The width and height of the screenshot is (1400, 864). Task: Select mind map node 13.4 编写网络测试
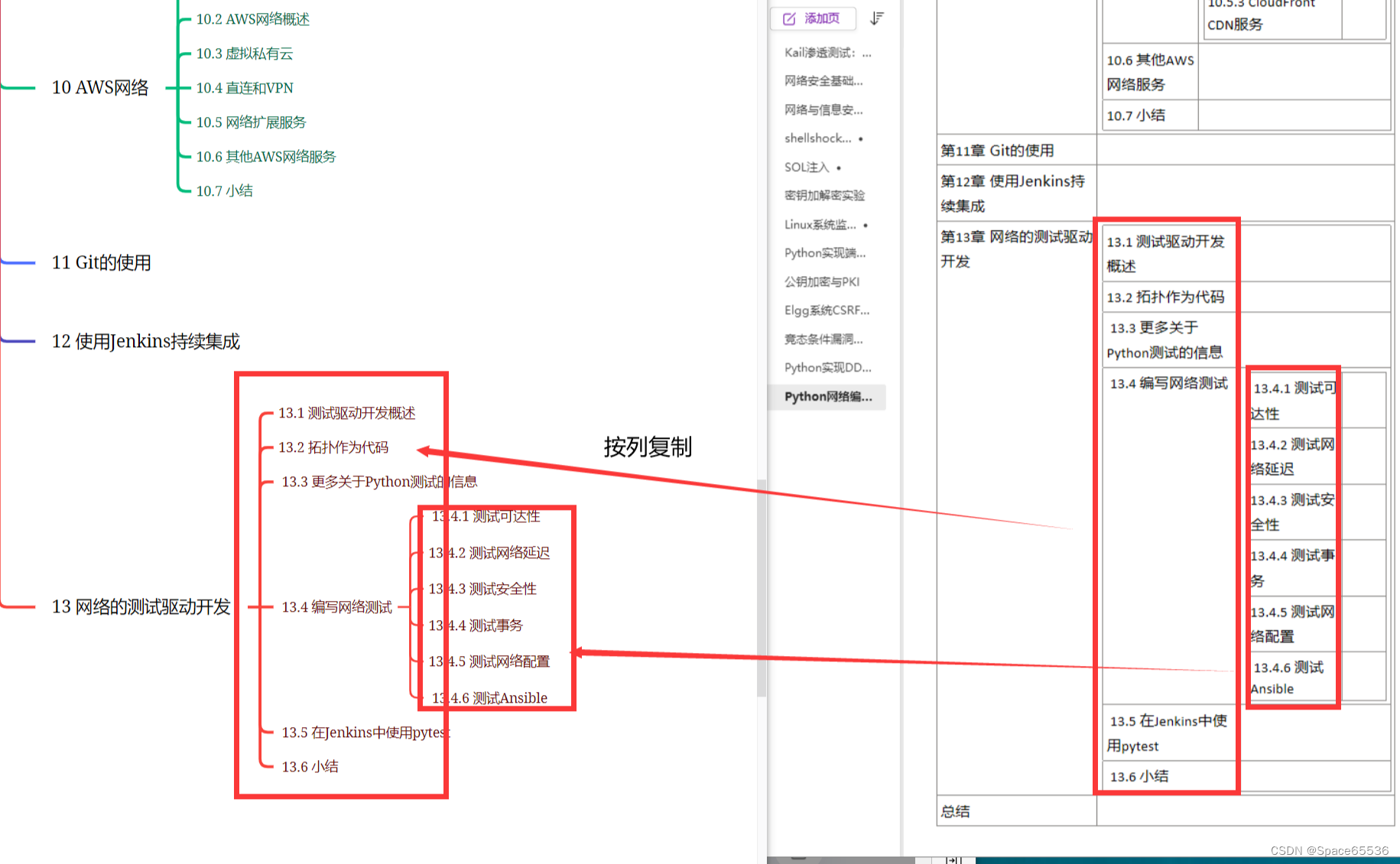(336, 607)
